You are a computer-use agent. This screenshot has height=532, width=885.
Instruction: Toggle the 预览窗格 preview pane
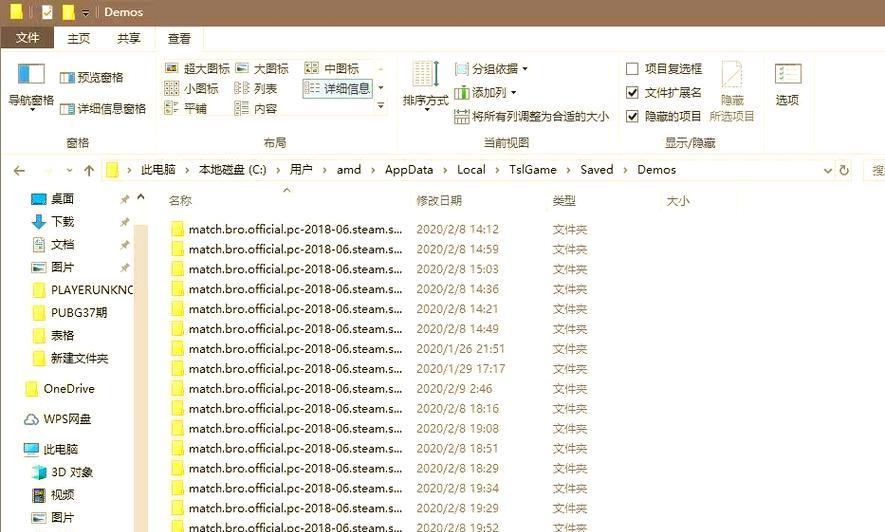click(91, 77)
